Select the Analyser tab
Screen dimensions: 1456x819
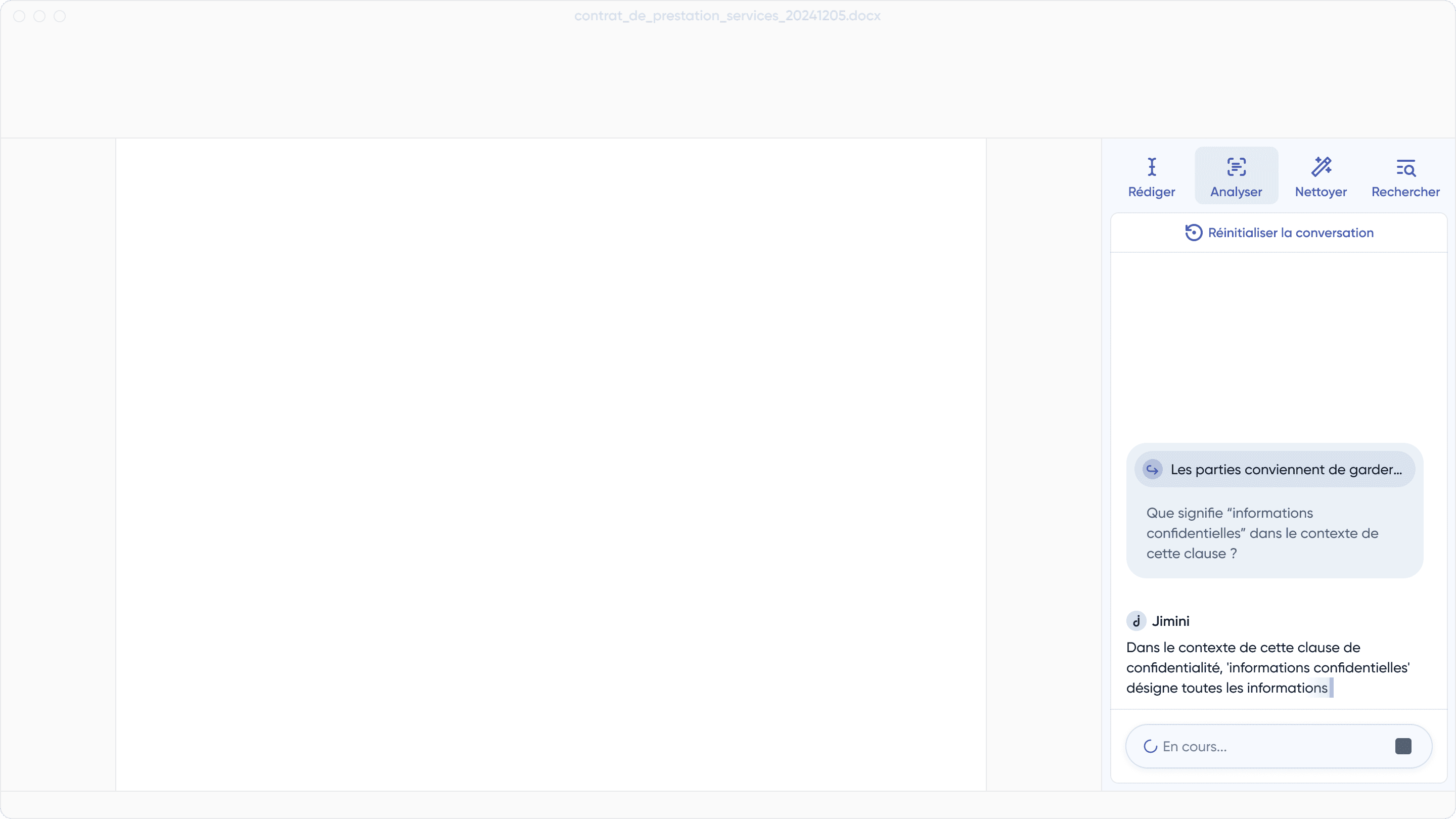(x=1236, y=176)
